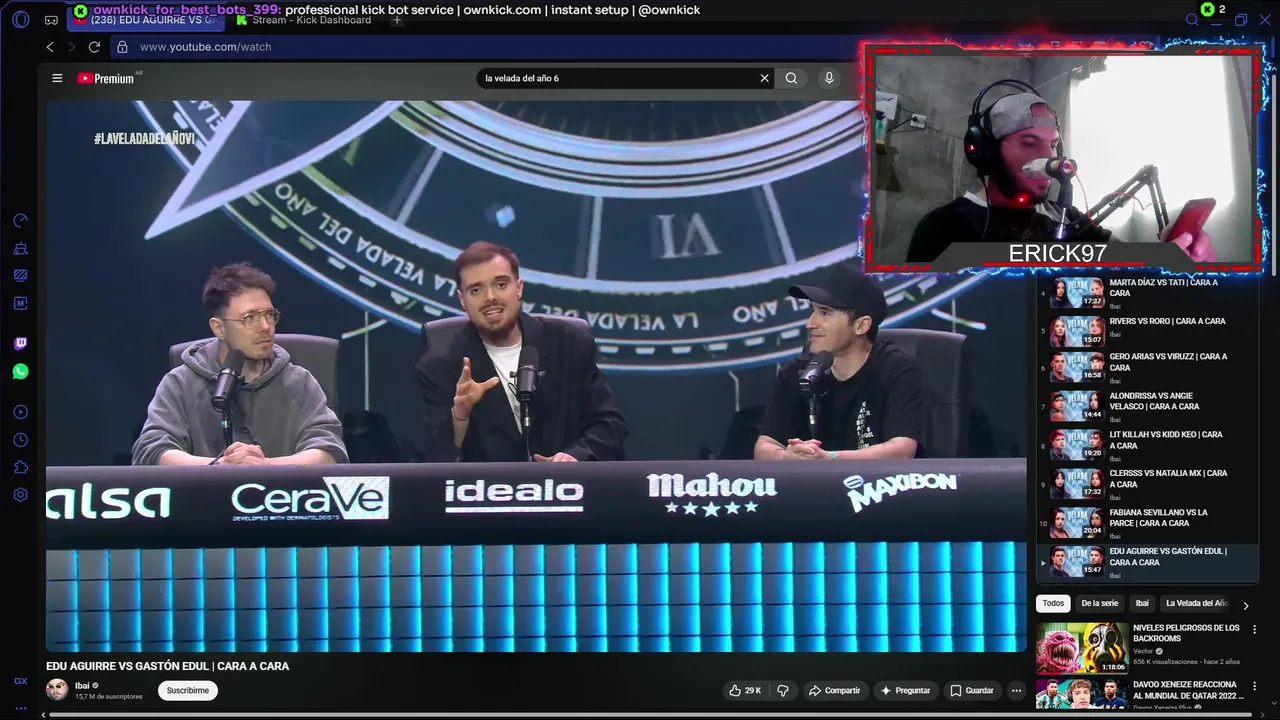Open Marta Díaz vs Tati playlist video
This screenshot has width=1280, height=720.
coord(1146,292)
